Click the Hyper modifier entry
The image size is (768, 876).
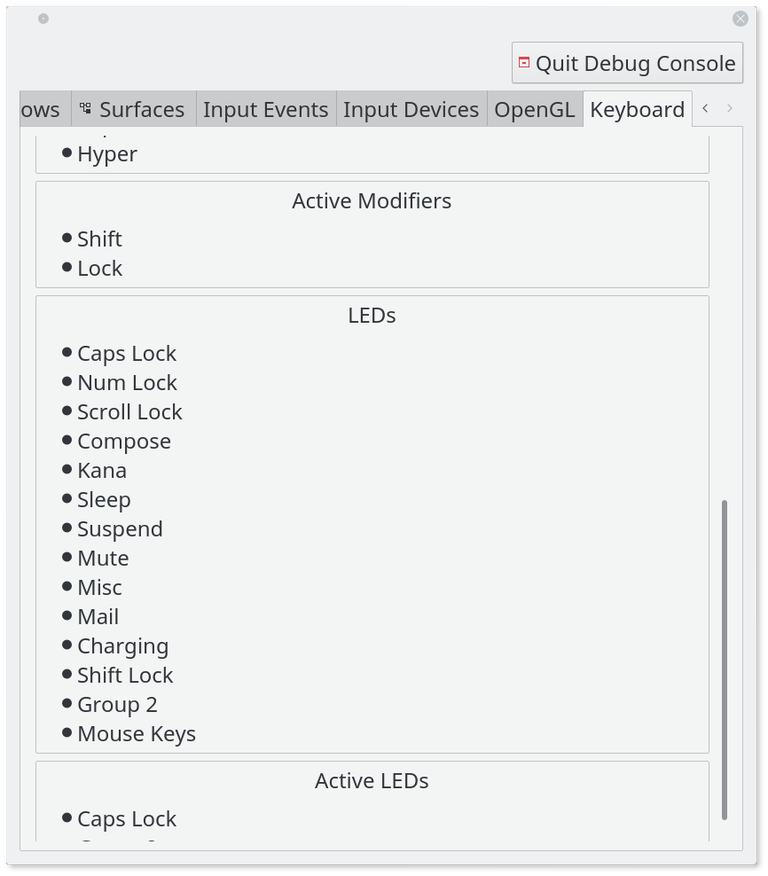[107, 154]
